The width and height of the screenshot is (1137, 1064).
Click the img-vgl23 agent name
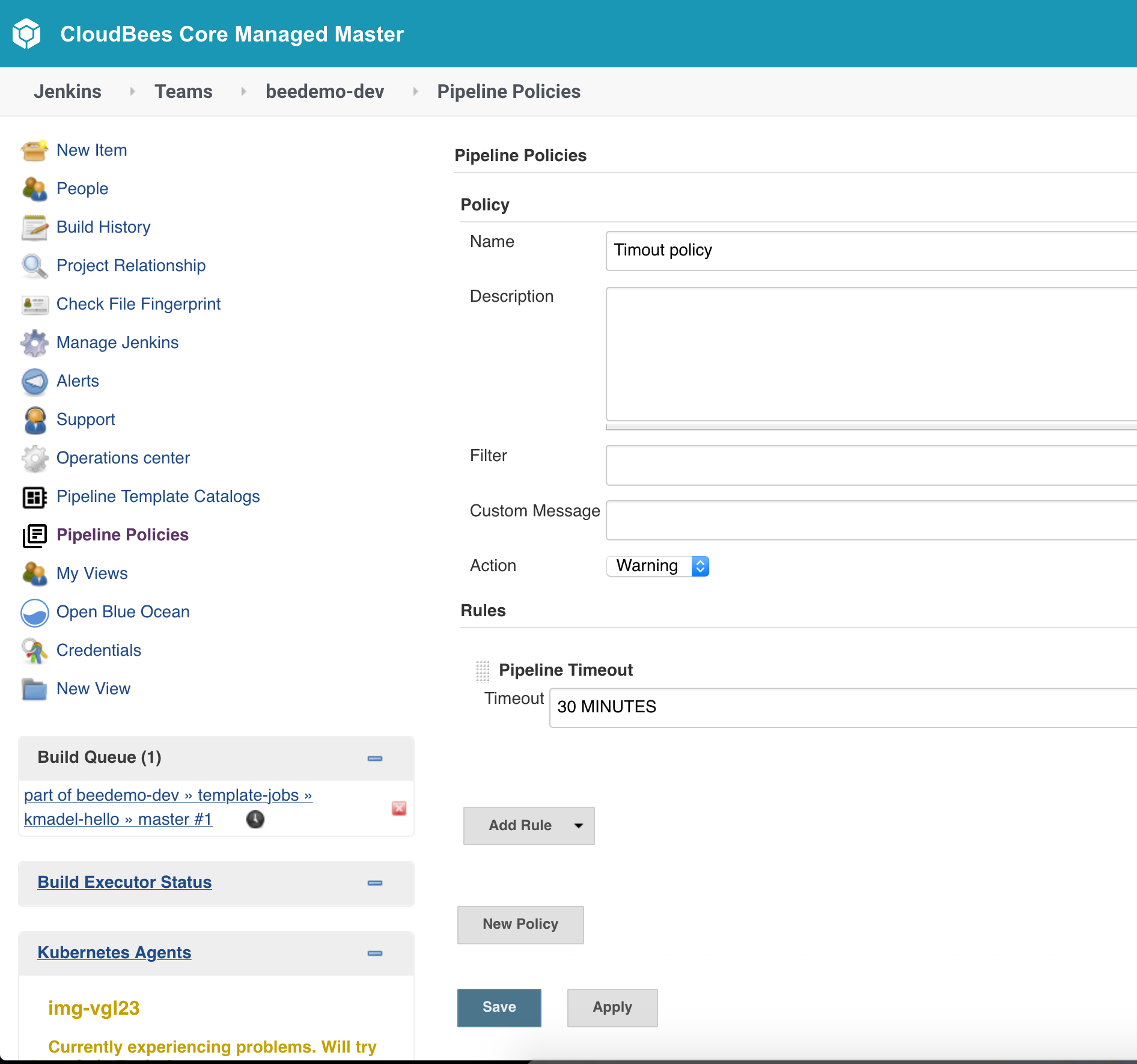[x=94, y=1008]
